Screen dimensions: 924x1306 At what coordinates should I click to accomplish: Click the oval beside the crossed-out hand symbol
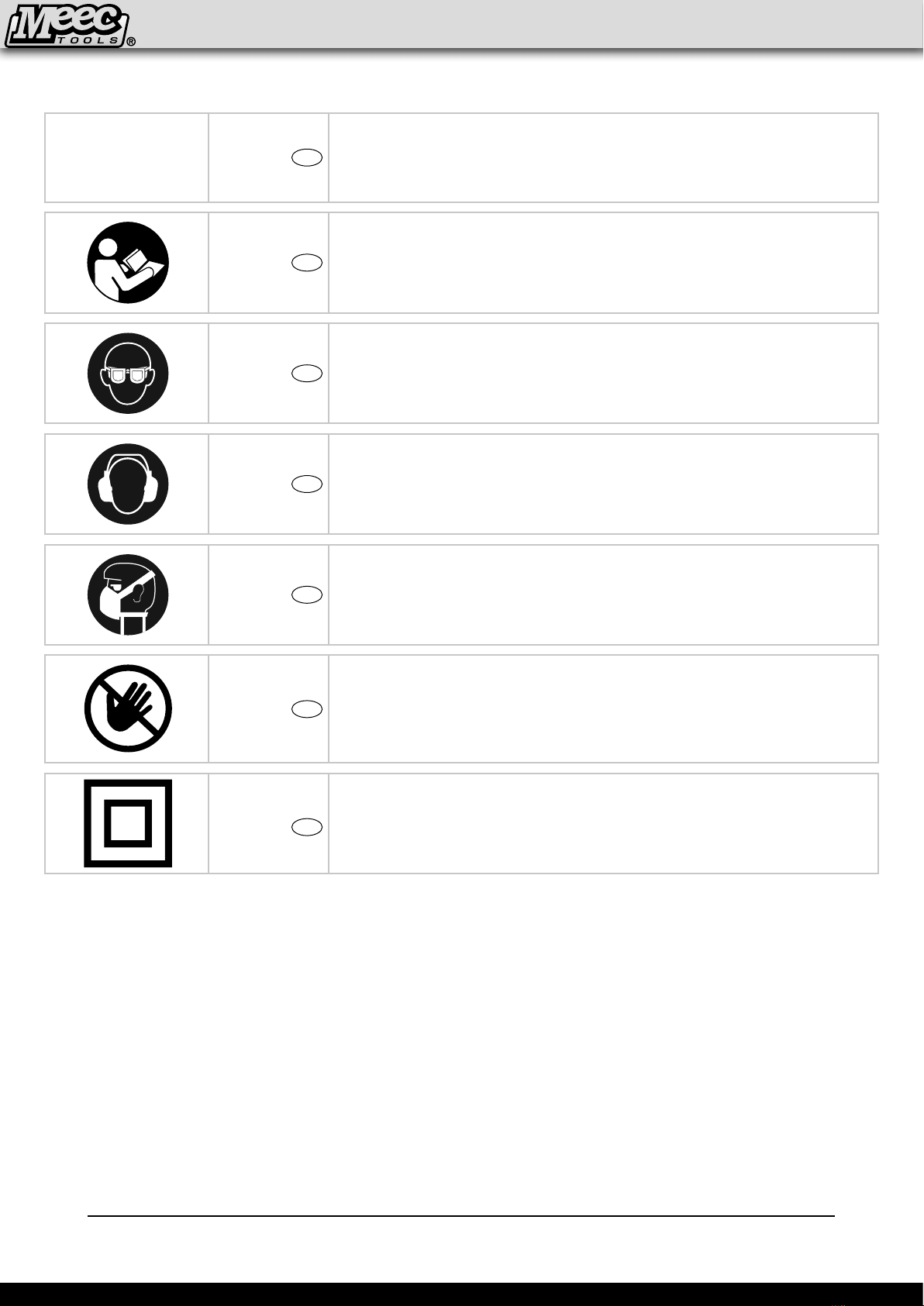click(x=307, y=709)
